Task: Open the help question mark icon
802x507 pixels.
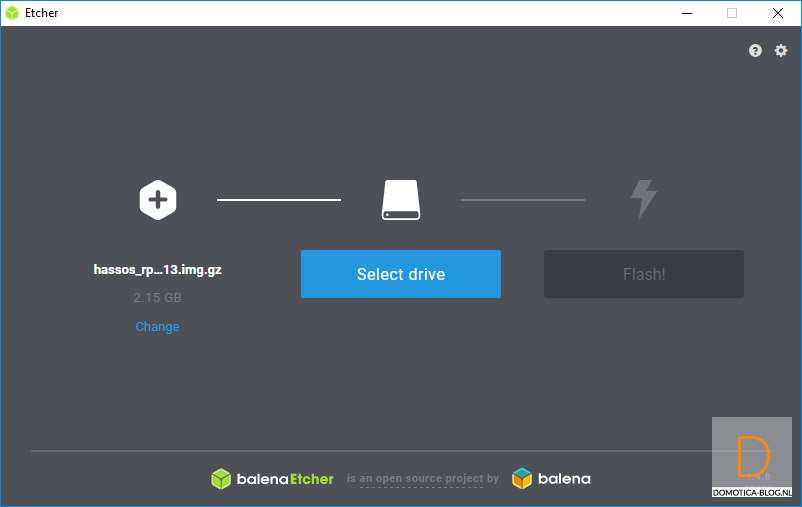Action: click(x=755, y=51)
